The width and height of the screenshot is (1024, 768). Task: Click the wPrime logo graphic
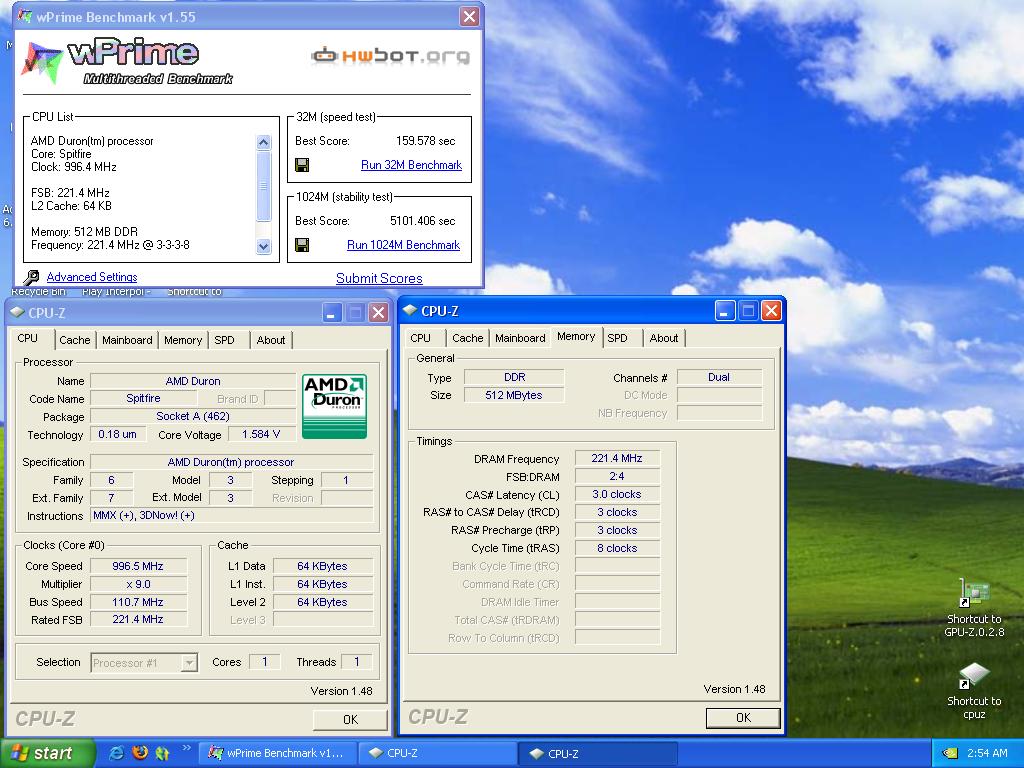click(127, 61)
